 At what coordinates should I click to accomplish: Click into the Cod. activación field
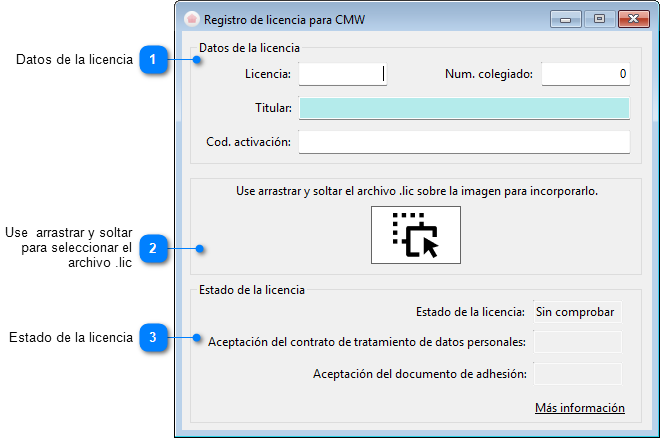tap(464, 142)
